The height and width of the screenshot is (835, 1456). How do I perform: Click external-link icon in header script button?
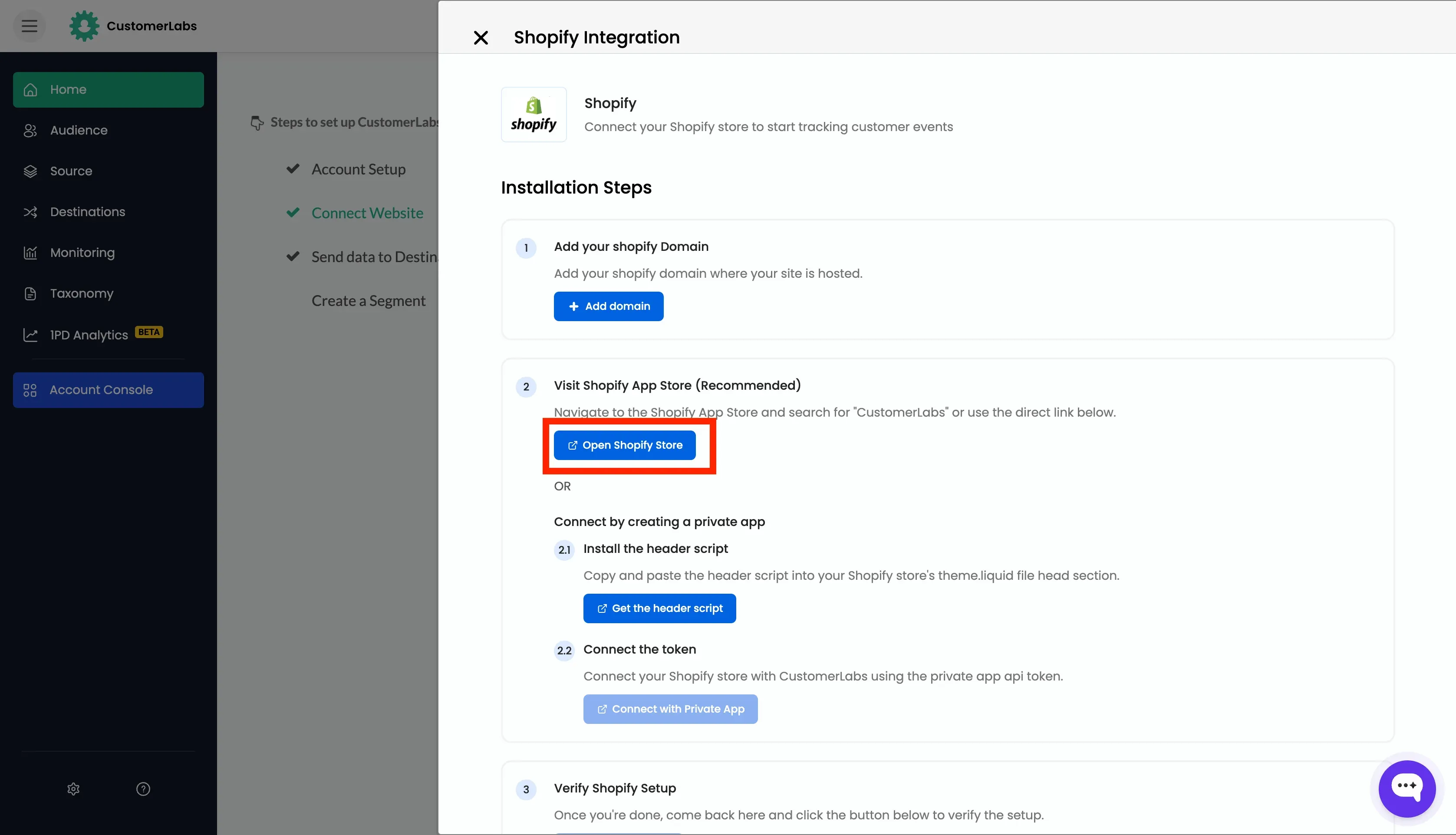click(x=602, y=608)
